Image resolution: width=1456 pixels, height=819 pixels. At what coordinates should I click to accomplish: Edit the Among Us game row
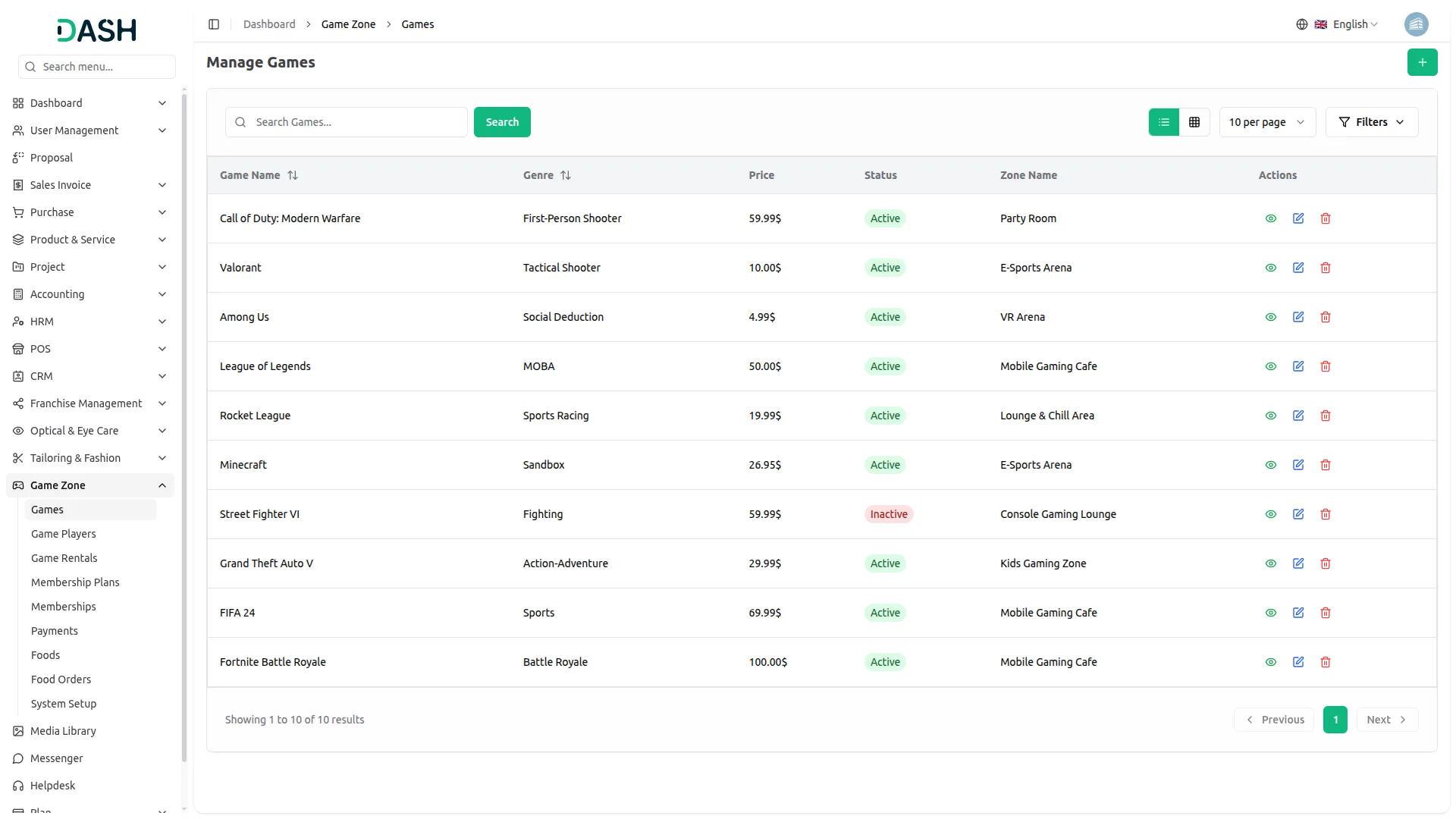1298,317
